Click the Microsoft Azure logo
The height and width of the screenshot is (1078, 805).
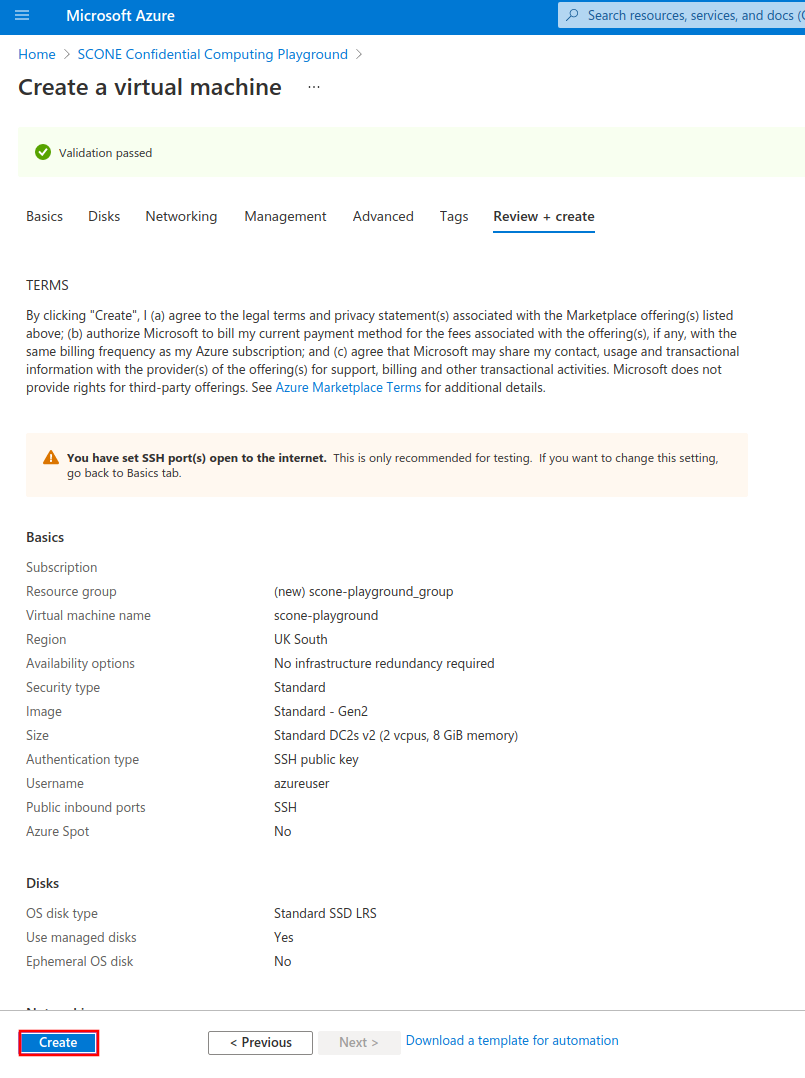tap(120, 15)
